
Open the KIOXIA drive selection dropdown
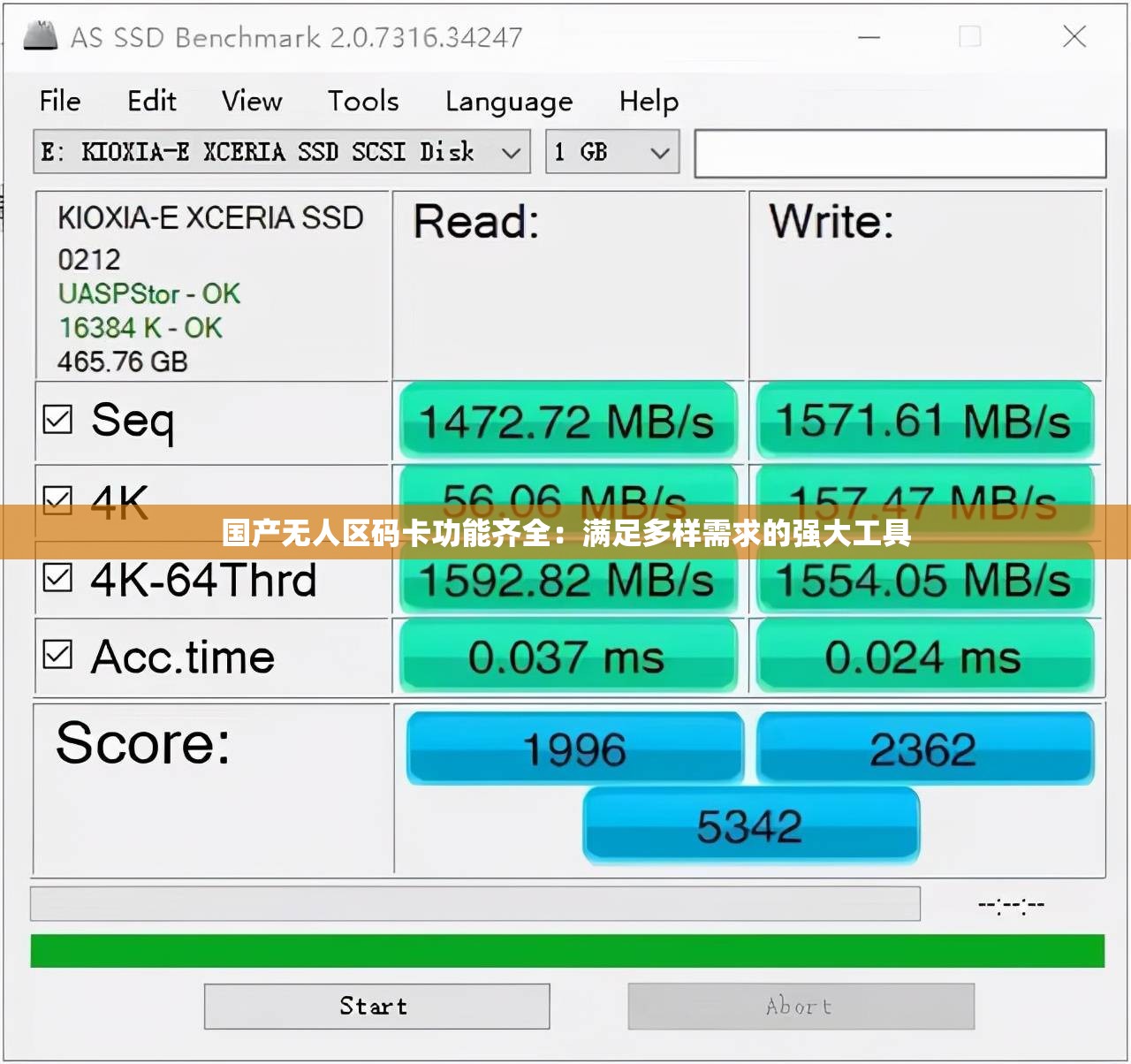(282, 152)
